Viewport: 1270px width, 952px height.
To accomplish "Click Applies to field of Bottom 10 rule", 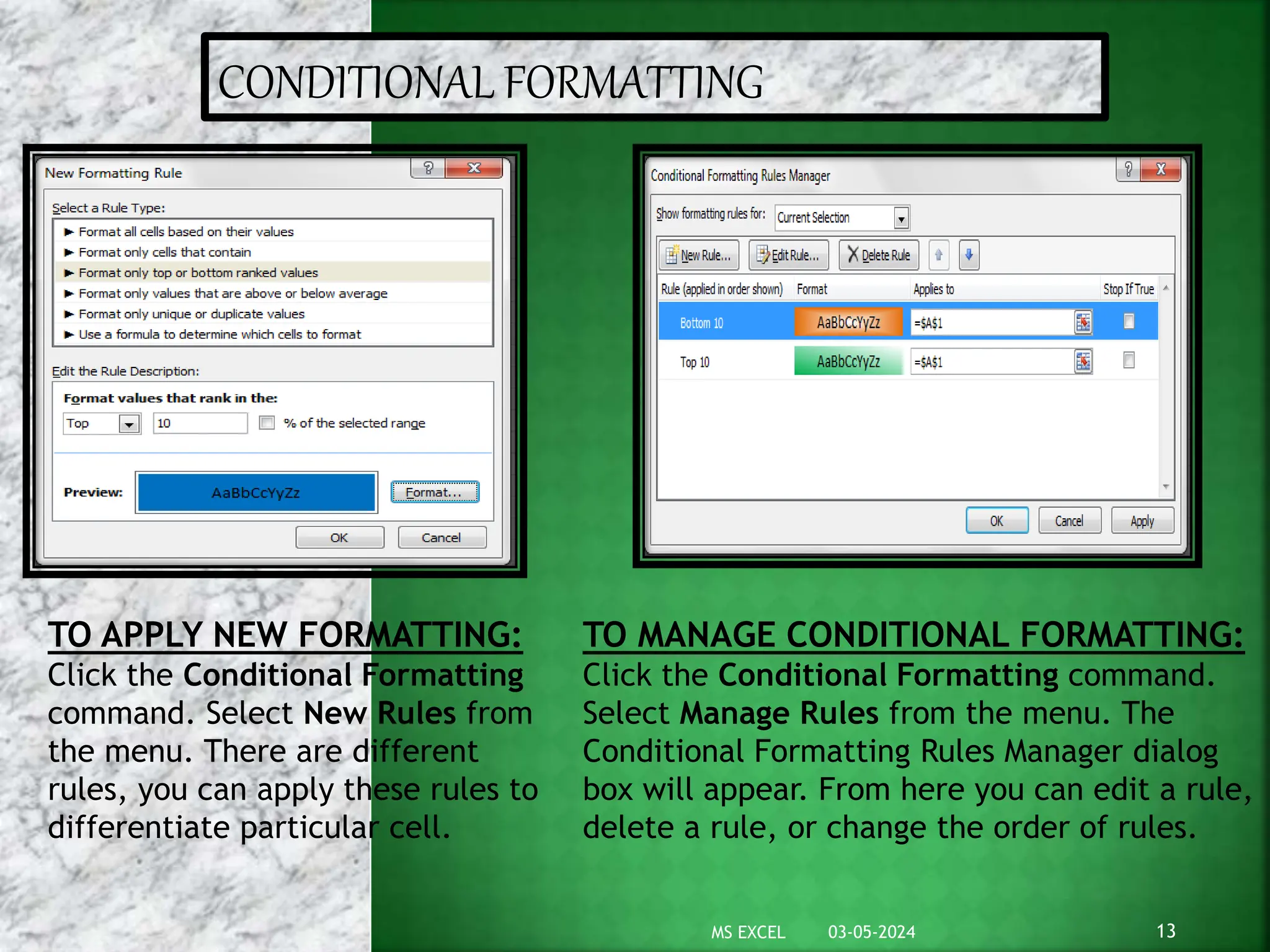I will [992, 323].
